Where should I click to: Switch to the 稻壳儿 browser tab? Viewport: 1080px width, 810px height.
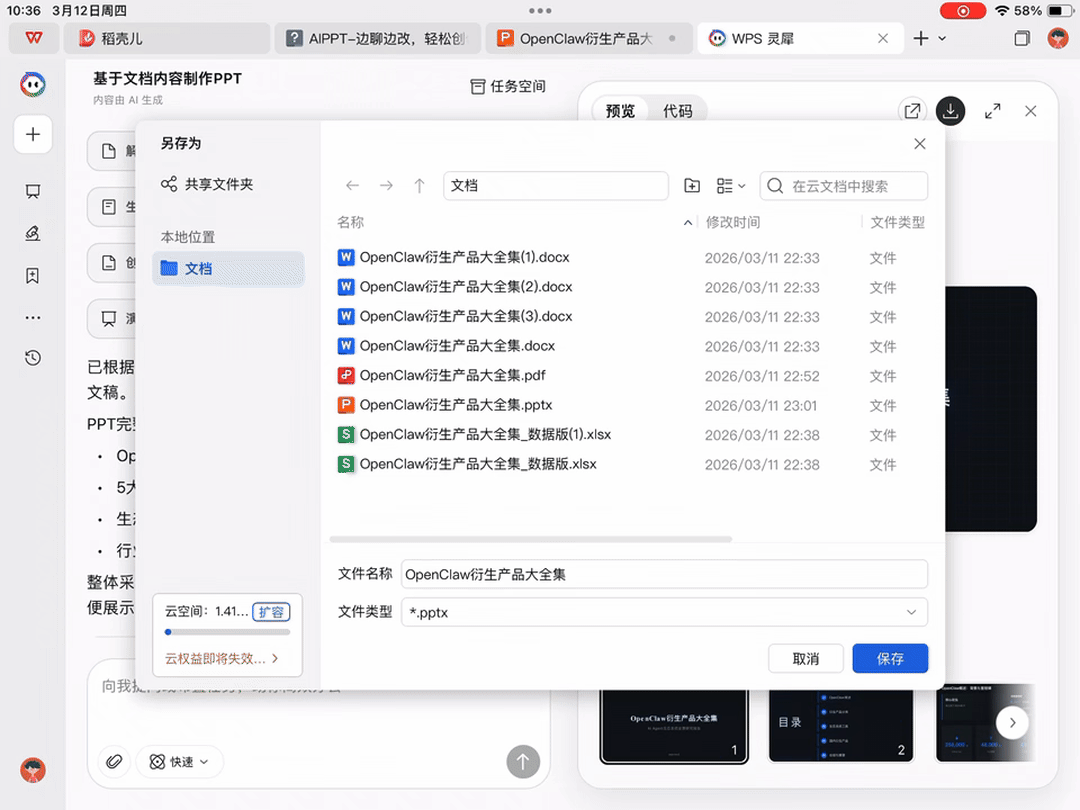point(167,39)
